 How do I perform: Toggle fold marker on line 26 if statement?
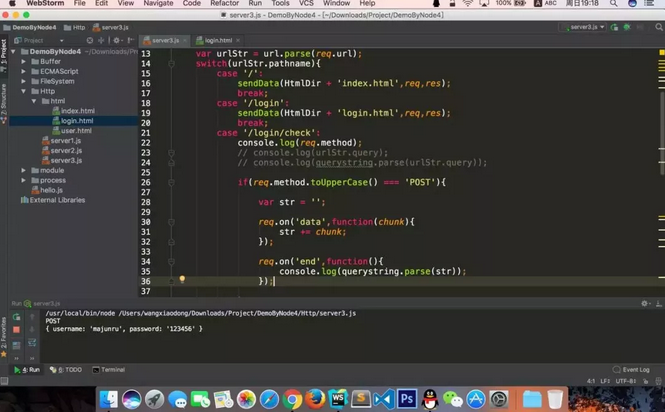171,182
